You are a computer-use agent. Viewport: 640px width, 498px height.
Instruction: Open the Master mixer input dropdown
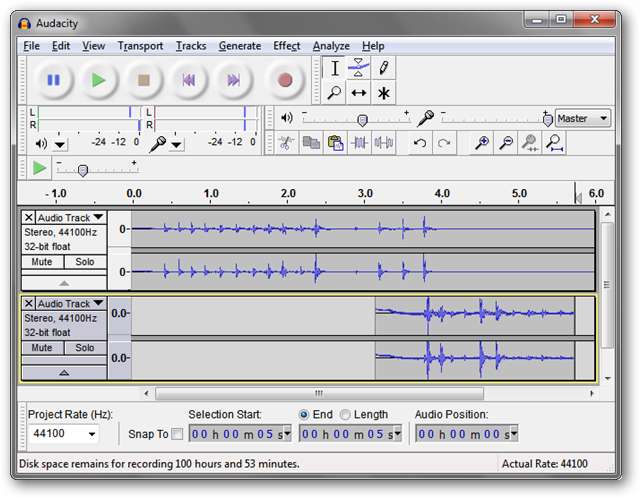click(x=583, y=118)
